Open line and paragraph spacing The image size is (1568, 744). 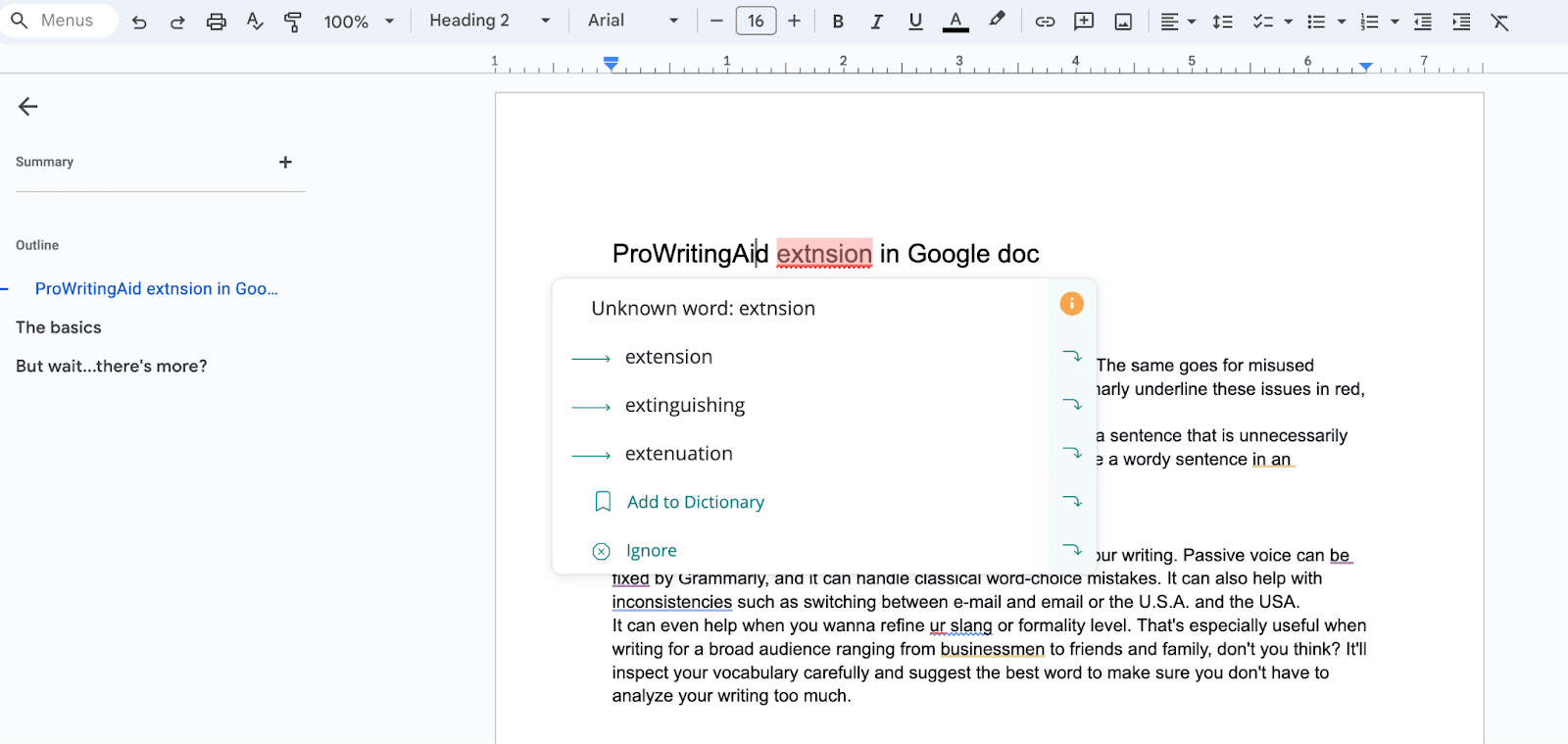(1222, 22)
